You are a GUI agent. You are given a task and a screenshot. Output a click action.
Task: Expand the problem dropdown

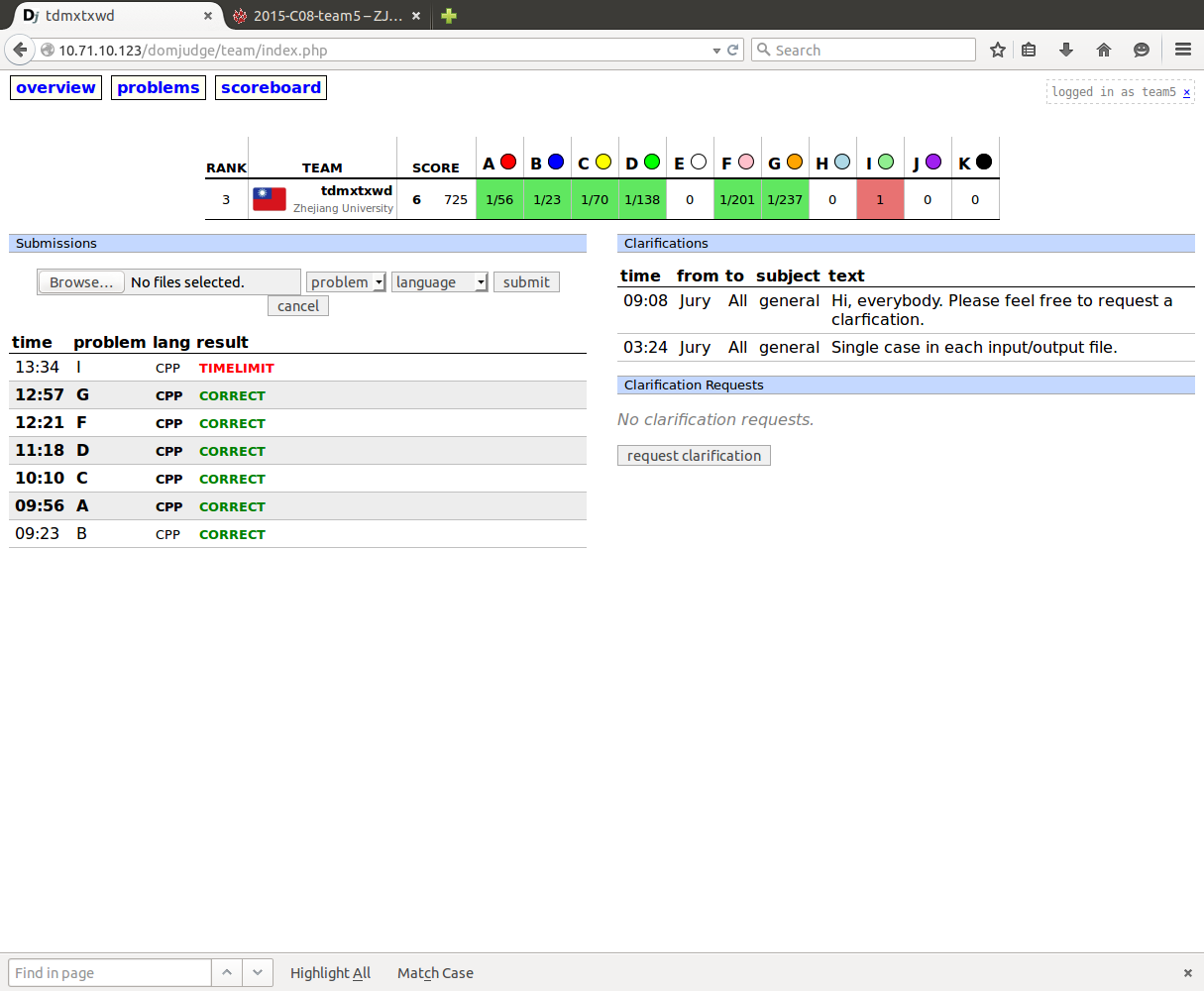coord(346,282)
